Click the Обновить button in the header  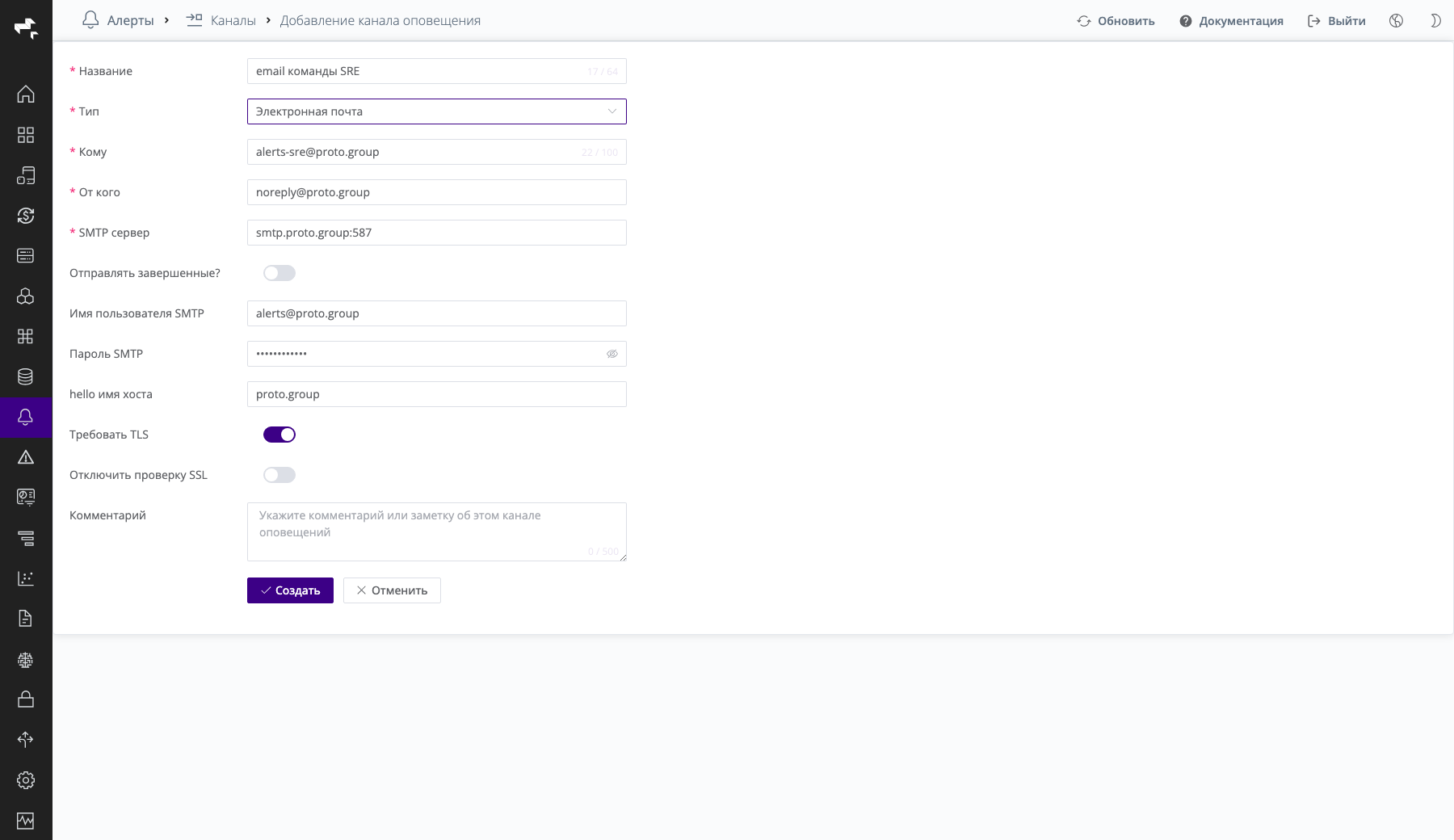click(x=1116, y=21)
